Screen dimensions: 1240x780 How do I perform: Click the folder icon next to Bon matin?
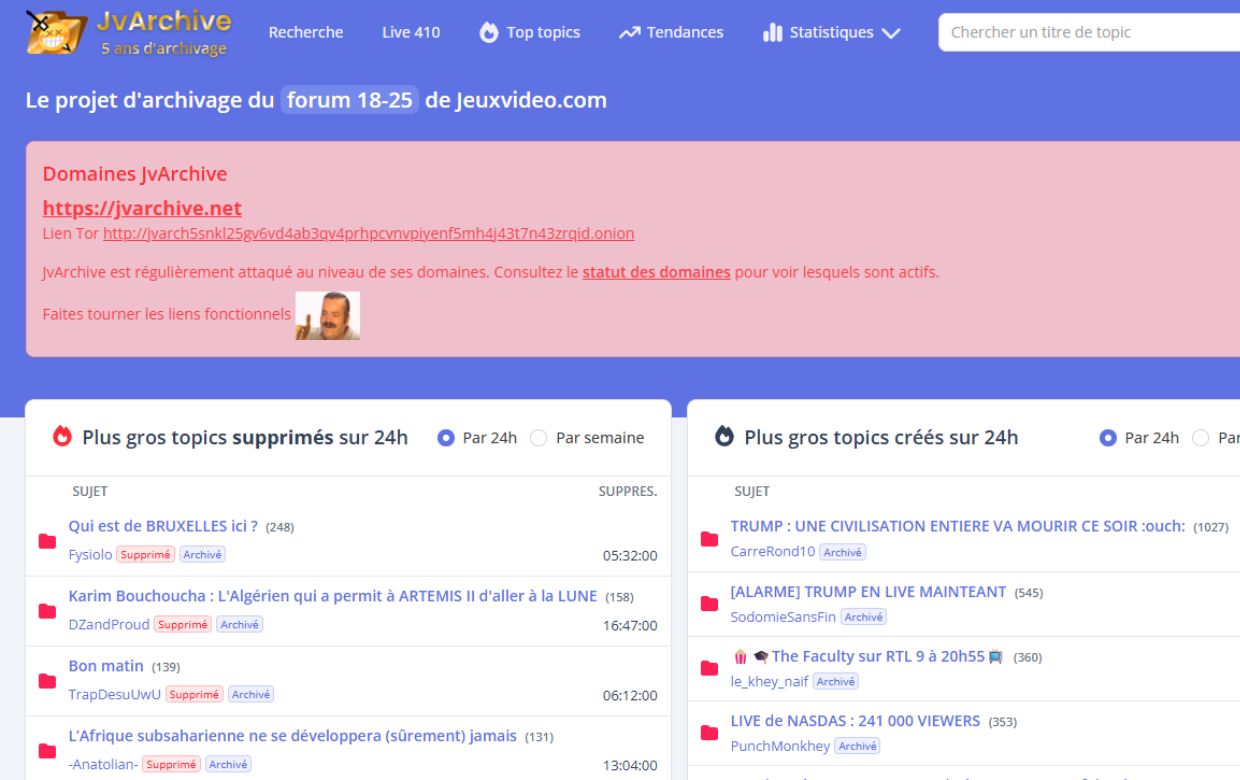coord(47,681)
